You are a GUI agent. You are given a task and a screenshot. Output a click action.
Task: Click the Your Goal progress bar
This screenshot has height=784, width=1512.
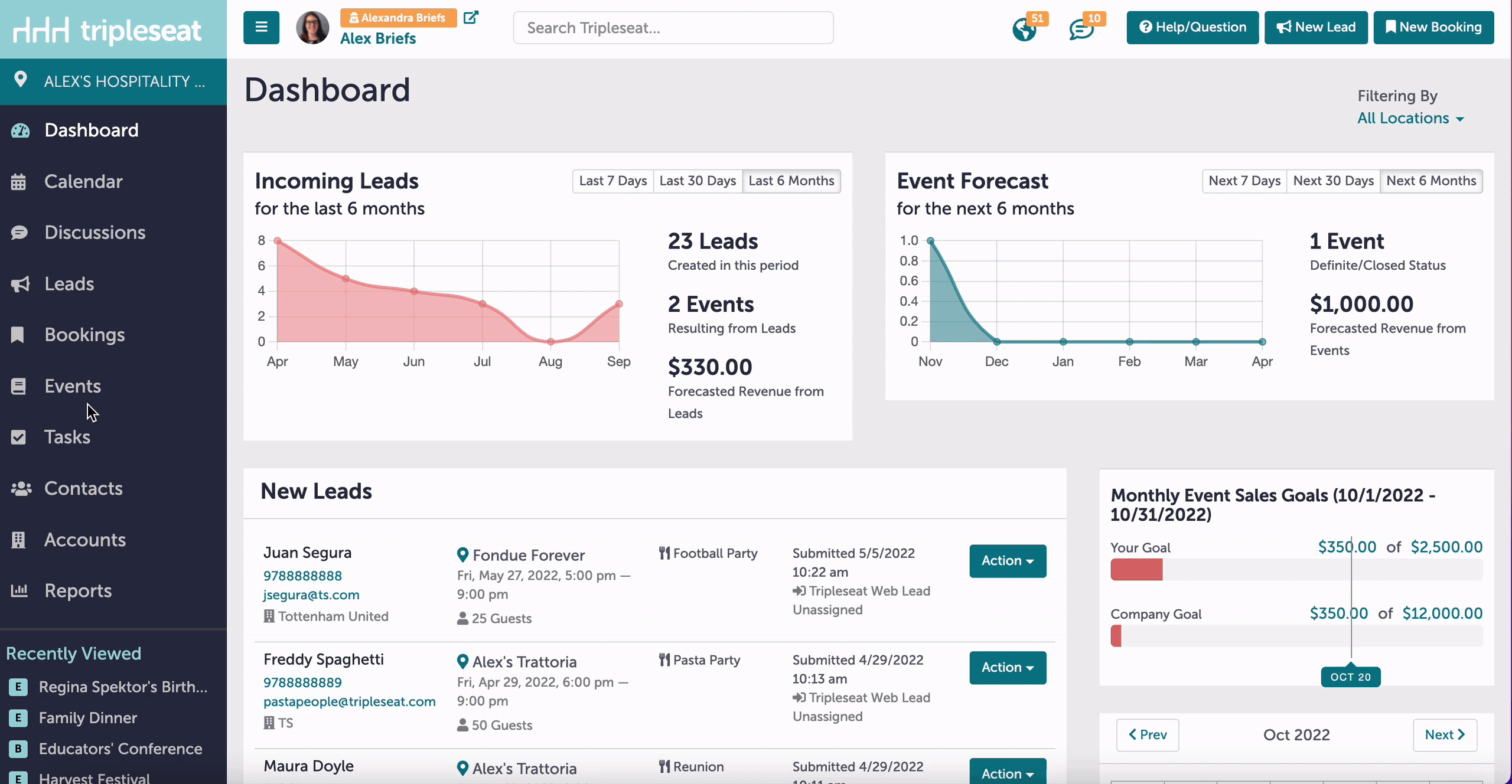(1296, 570)
